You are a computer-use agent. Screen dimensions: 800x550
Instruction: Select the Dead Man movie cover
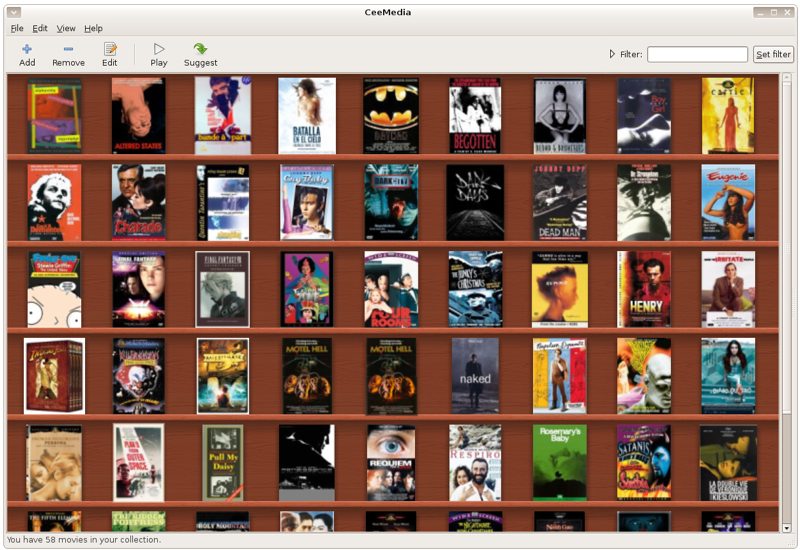click(560, 202)
